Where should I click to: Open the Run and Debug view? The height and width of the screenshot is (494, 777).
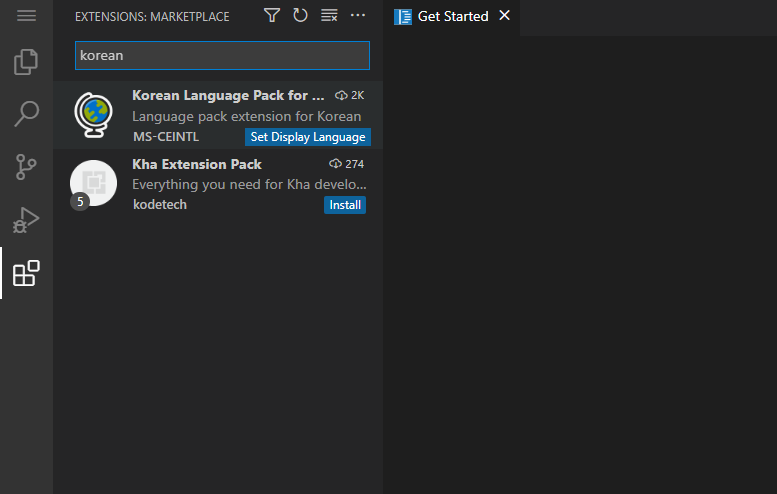26,220
